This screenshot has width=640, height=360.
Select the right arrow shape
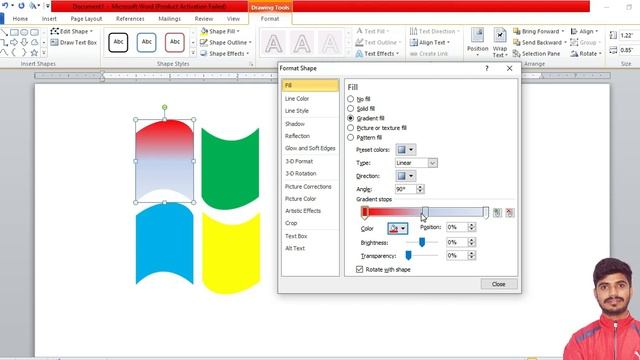(14, 42)
